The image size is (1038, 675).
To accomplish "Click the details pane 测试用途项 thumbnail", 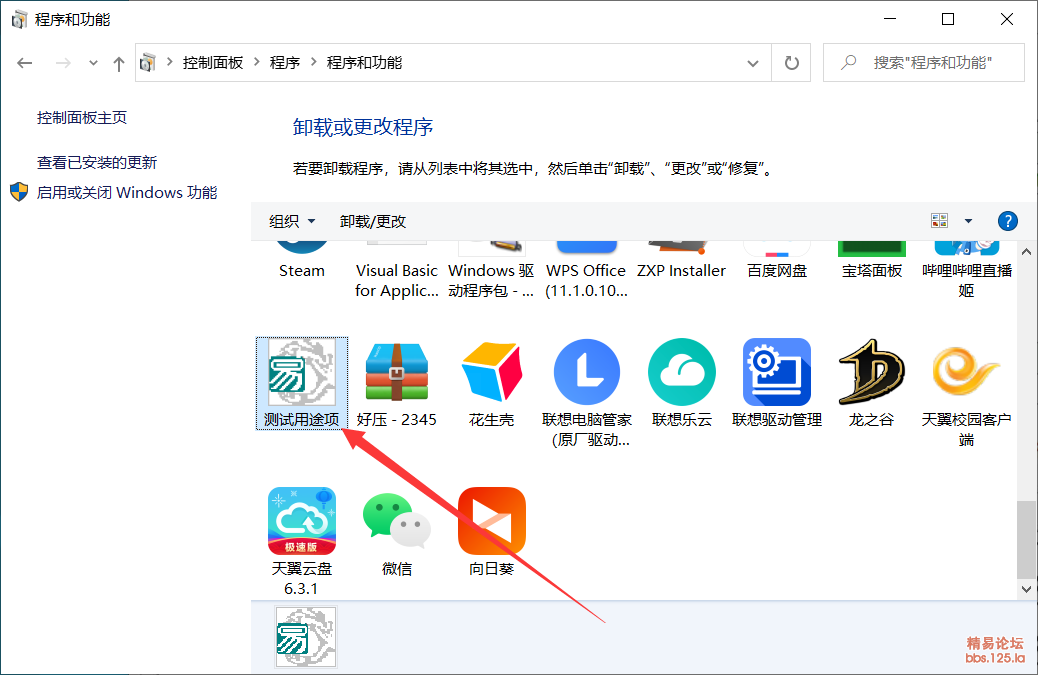I will pyautogui.click(x=306, y=637).
